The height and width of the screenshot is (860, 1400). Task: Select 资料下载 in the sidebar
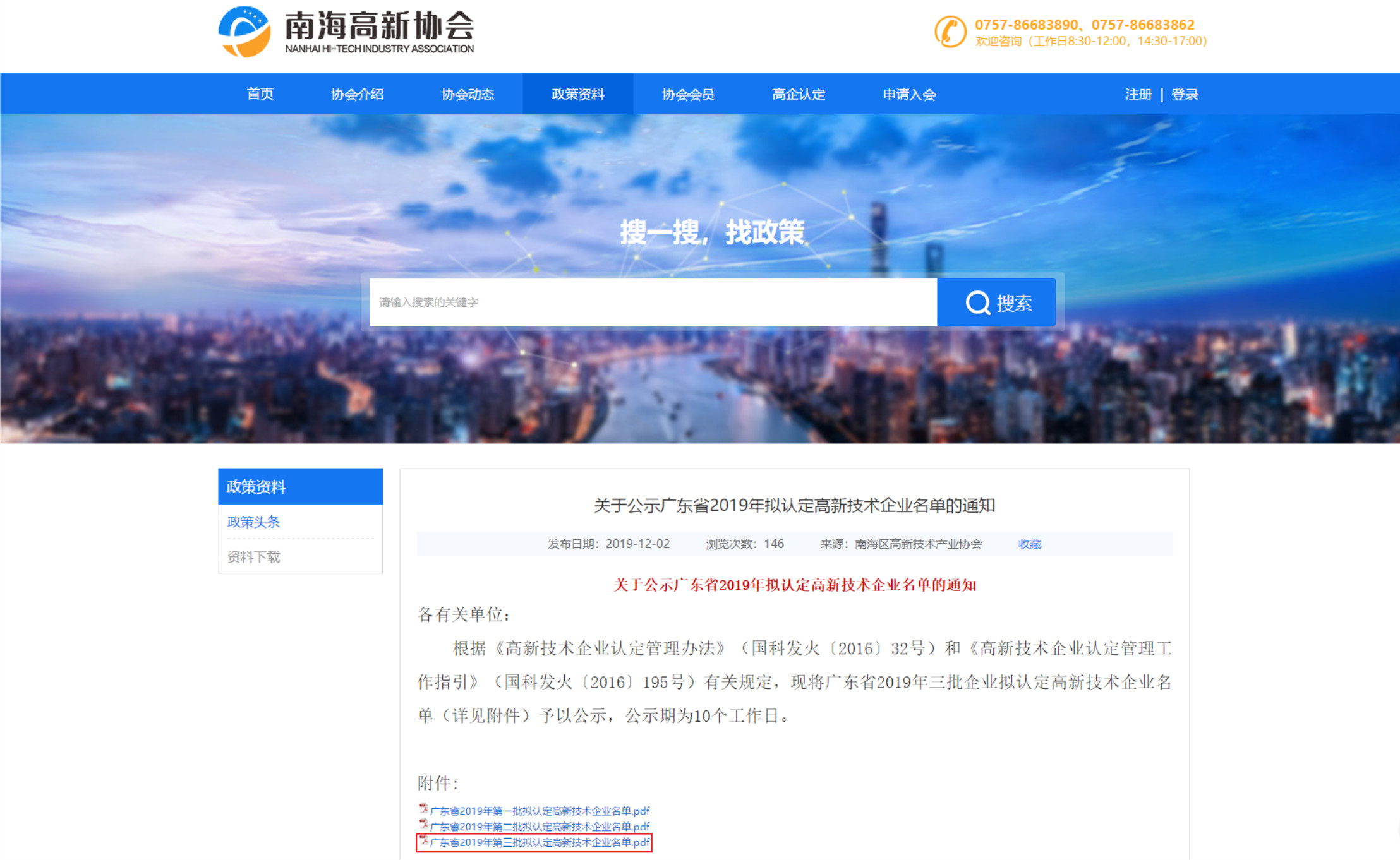[x=253, y=556]
